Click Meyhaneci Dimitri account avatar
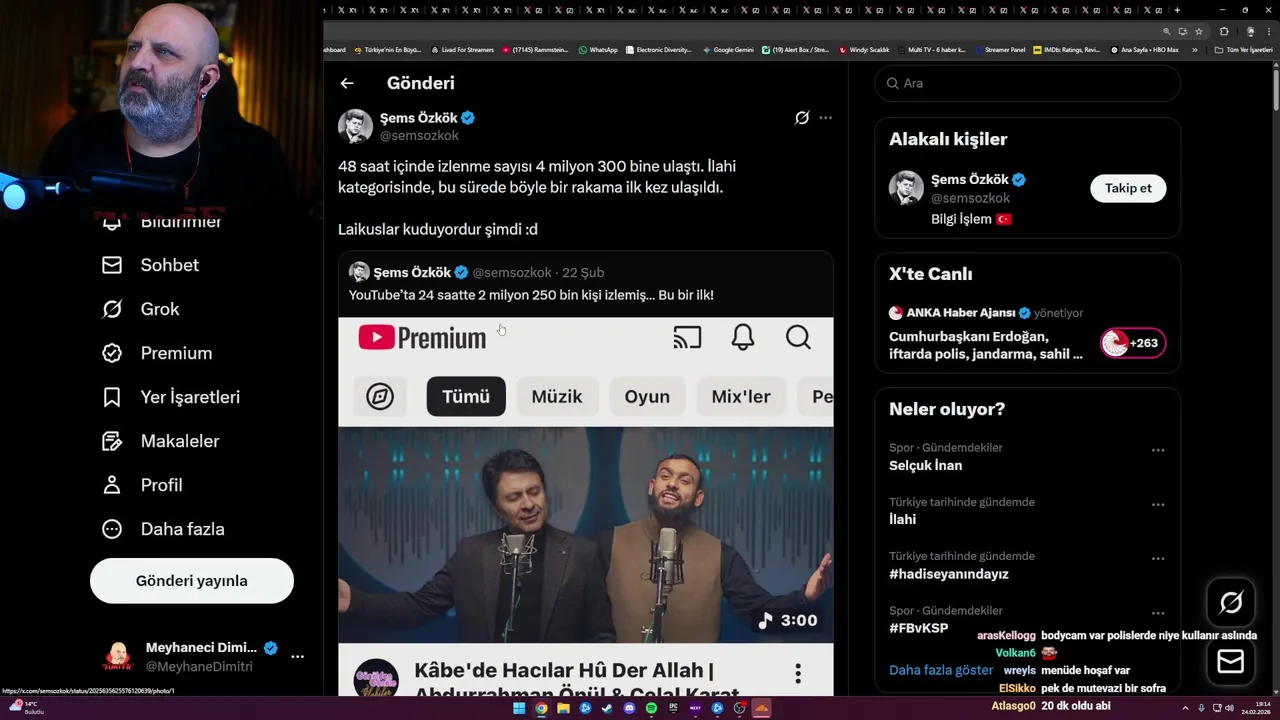This screenshot has height=720, width=1280. [118, 657]
